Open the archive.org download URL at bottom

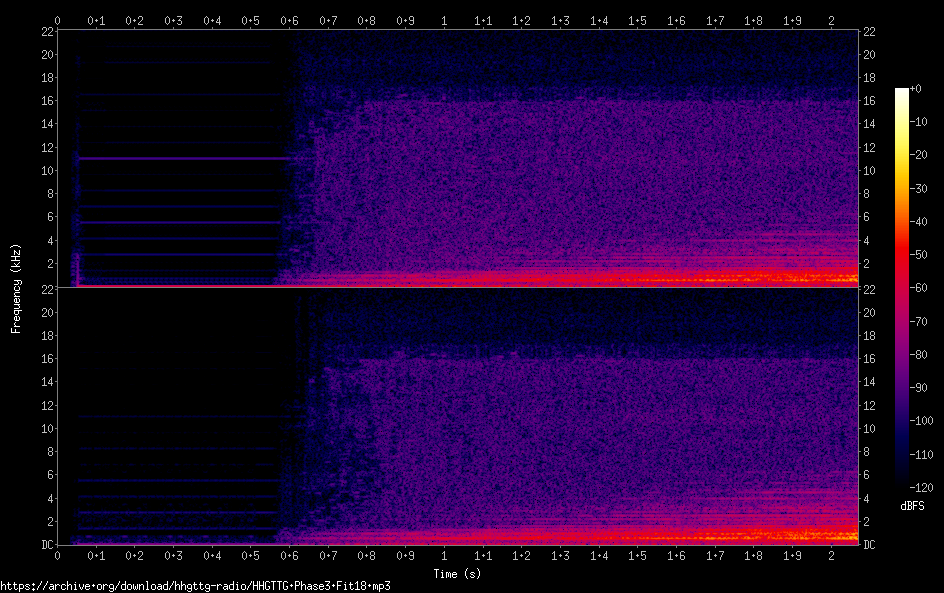(x=195, y=586)
